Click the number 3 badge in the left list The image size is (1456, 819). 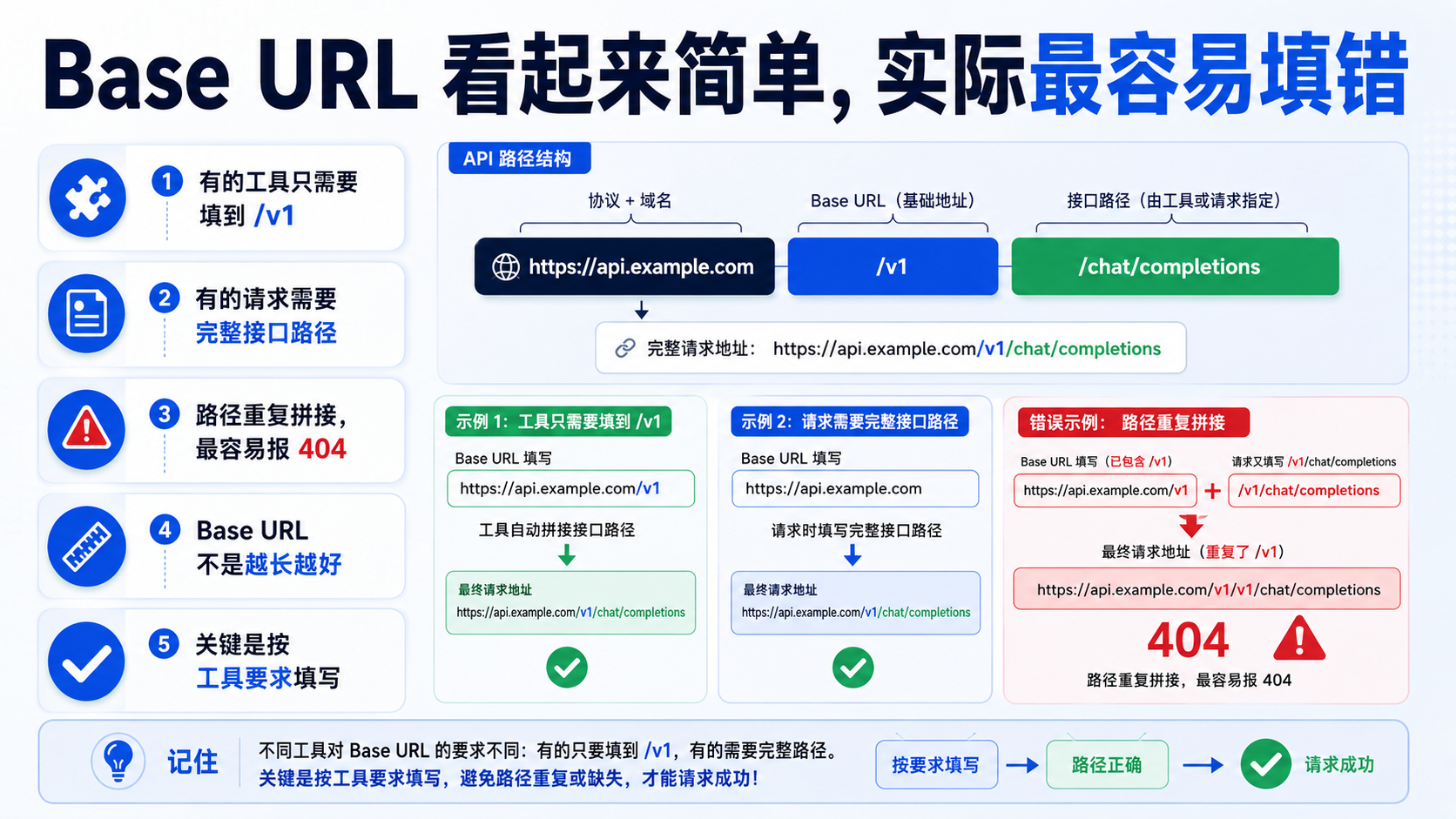point(165,413)
